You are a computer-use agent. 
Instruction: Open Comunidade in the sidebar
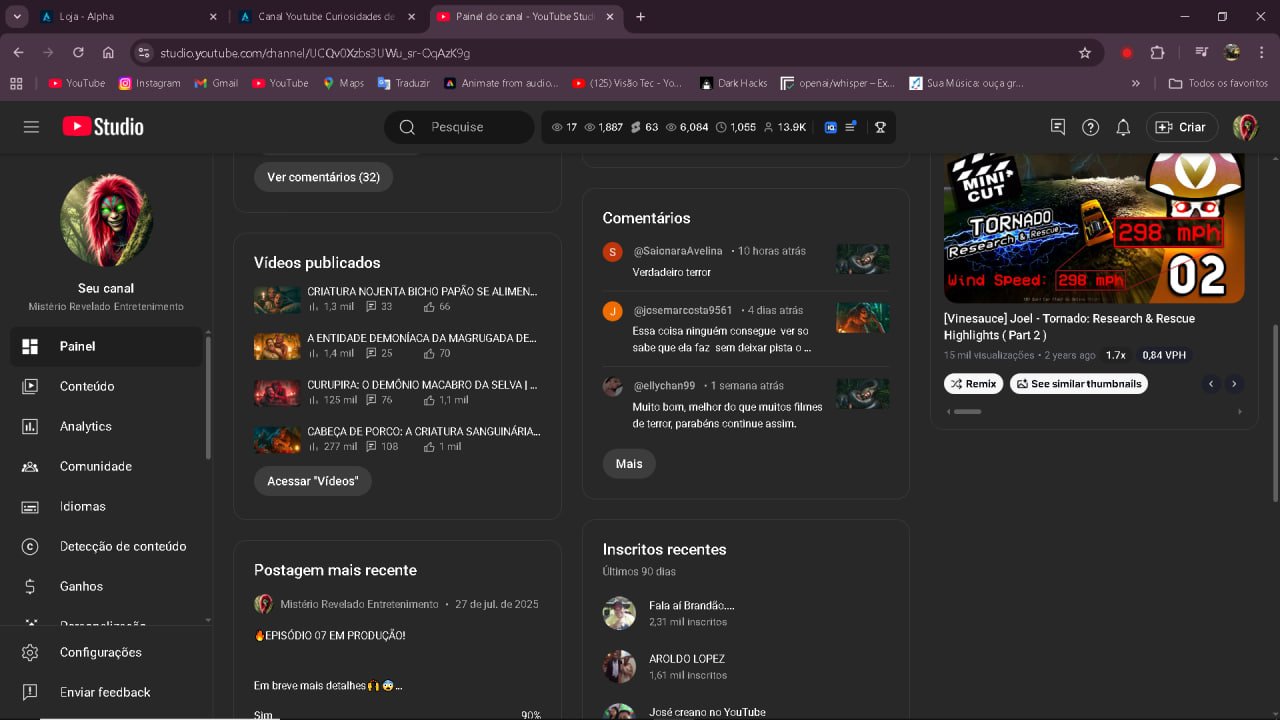(x=106, y=466)
